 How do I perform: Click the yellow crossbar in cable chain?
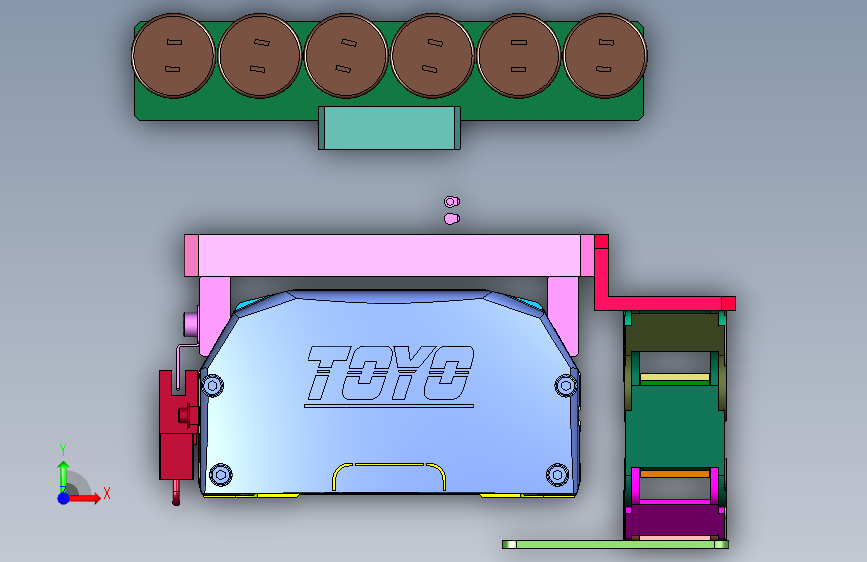(x=675, y=377)
